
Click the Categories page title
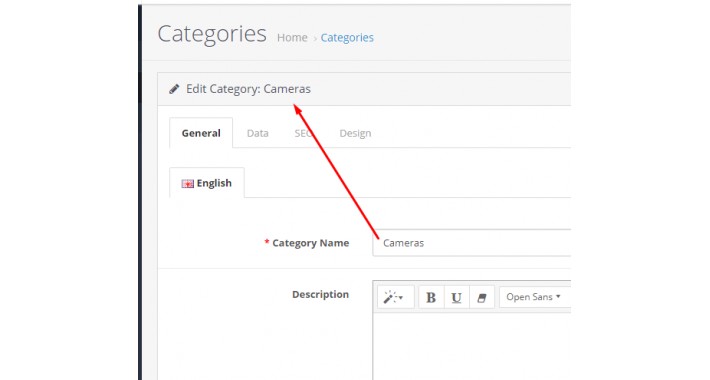212,34
